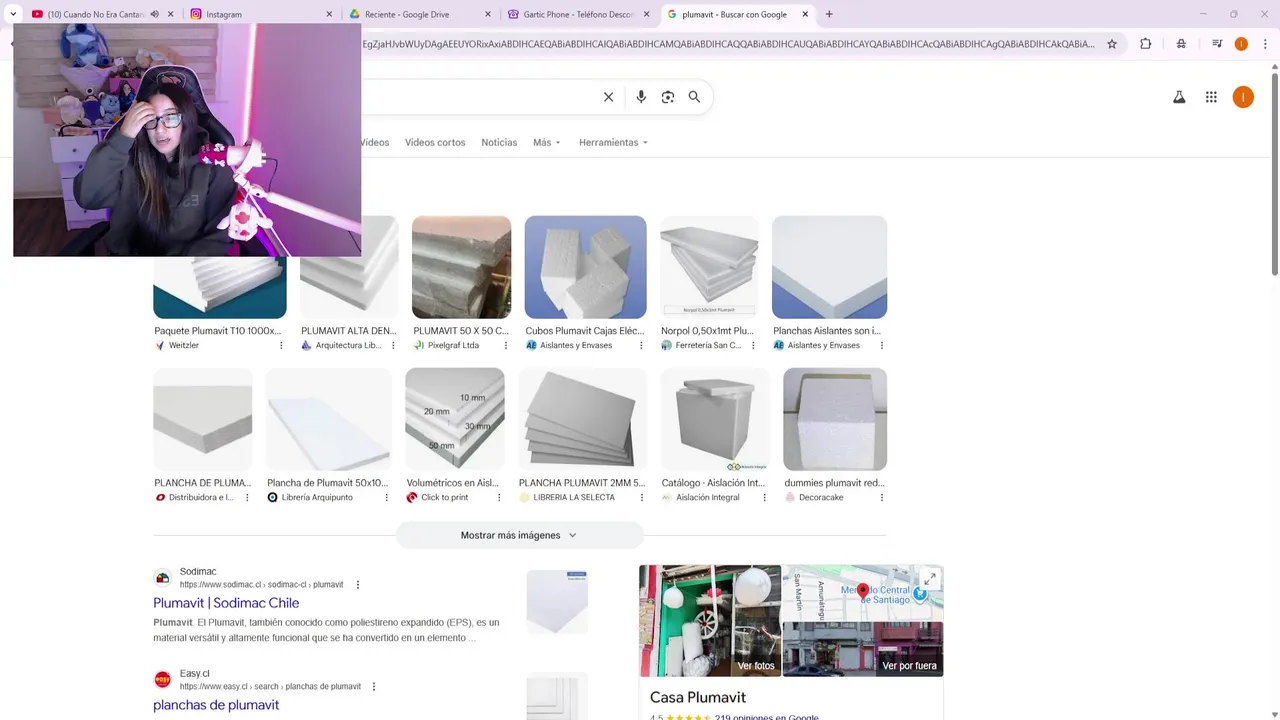
Task: Open Search Labs flask icon
Action: [x=1179, y=97]
